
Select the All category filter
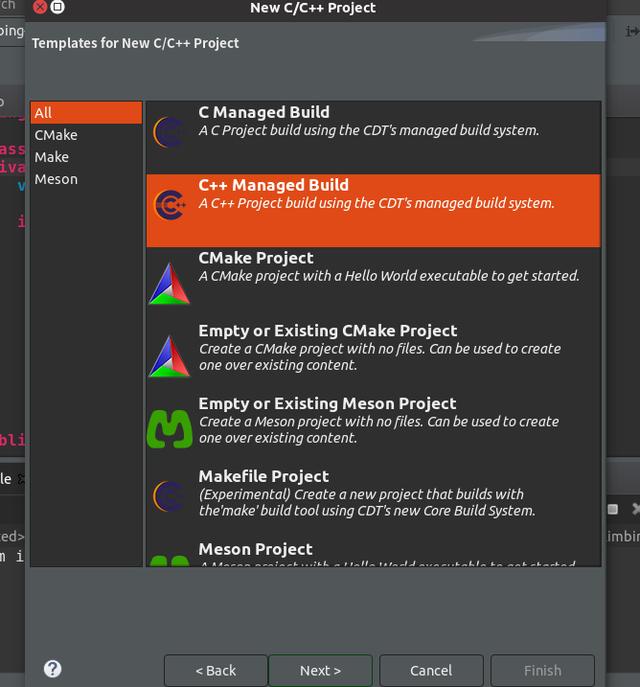[x=86, y=112]
